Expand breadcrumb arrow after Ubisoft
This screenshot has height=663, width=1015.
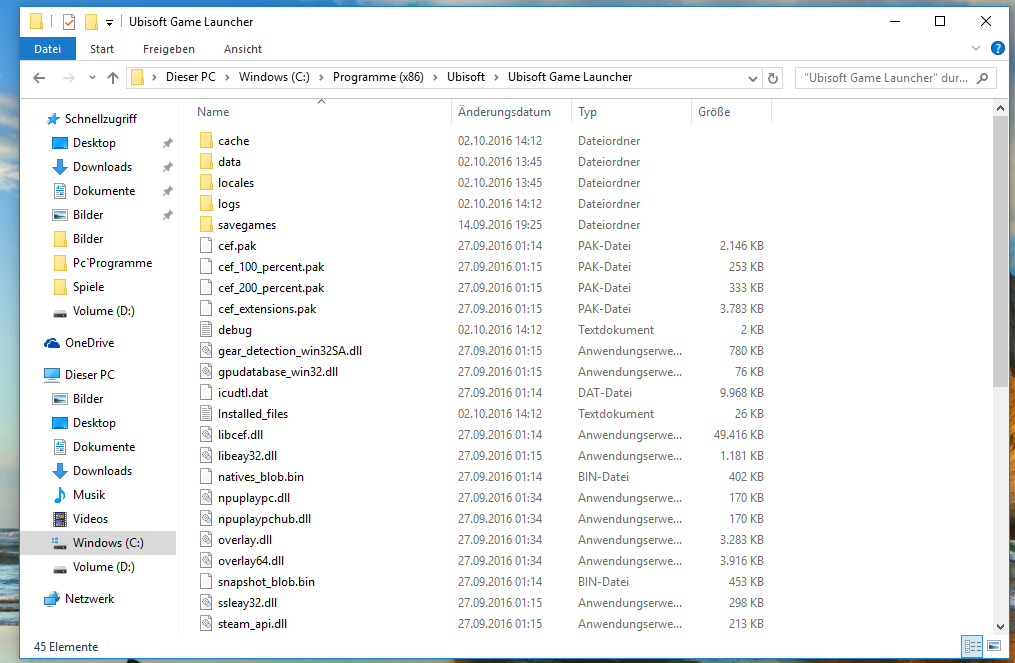496,78
